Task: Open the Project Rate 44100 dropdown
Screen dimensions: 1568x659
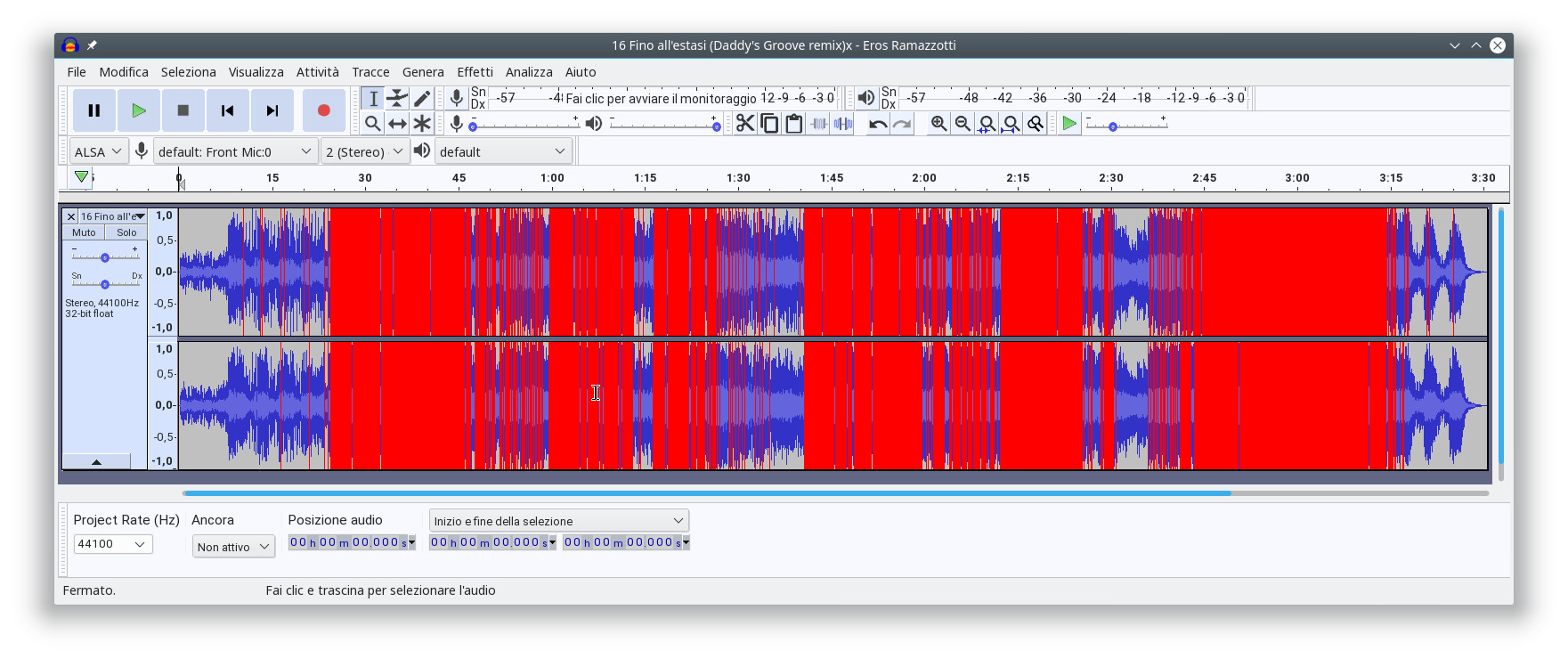Action: (113, 544)
